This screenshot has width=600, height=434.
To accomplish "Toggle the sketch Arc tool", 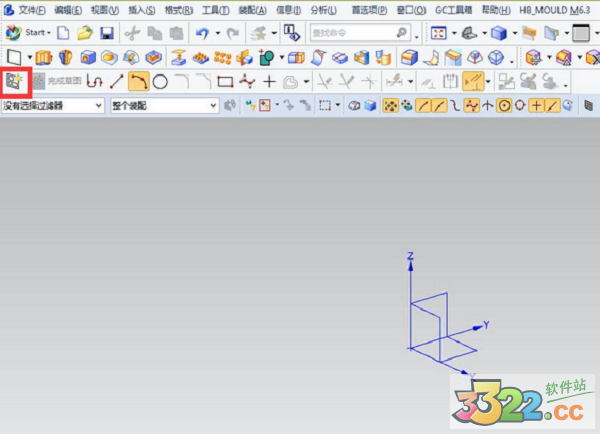I will [139, 81].
